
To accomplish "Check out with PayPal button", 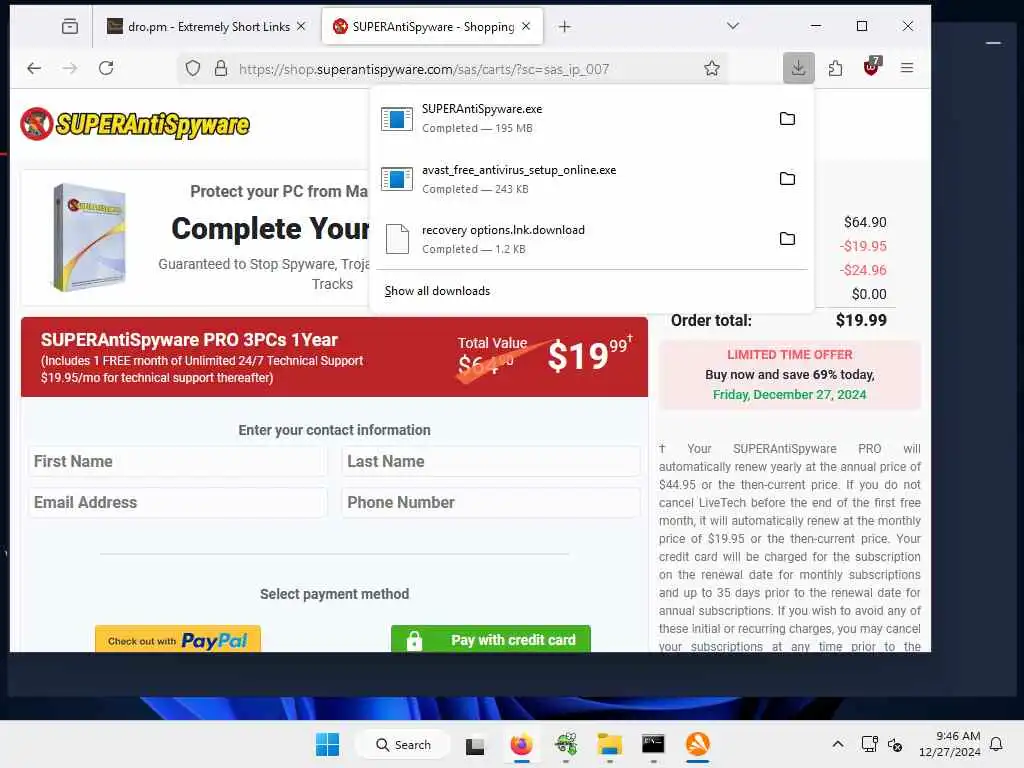I will tap(178, 639).
